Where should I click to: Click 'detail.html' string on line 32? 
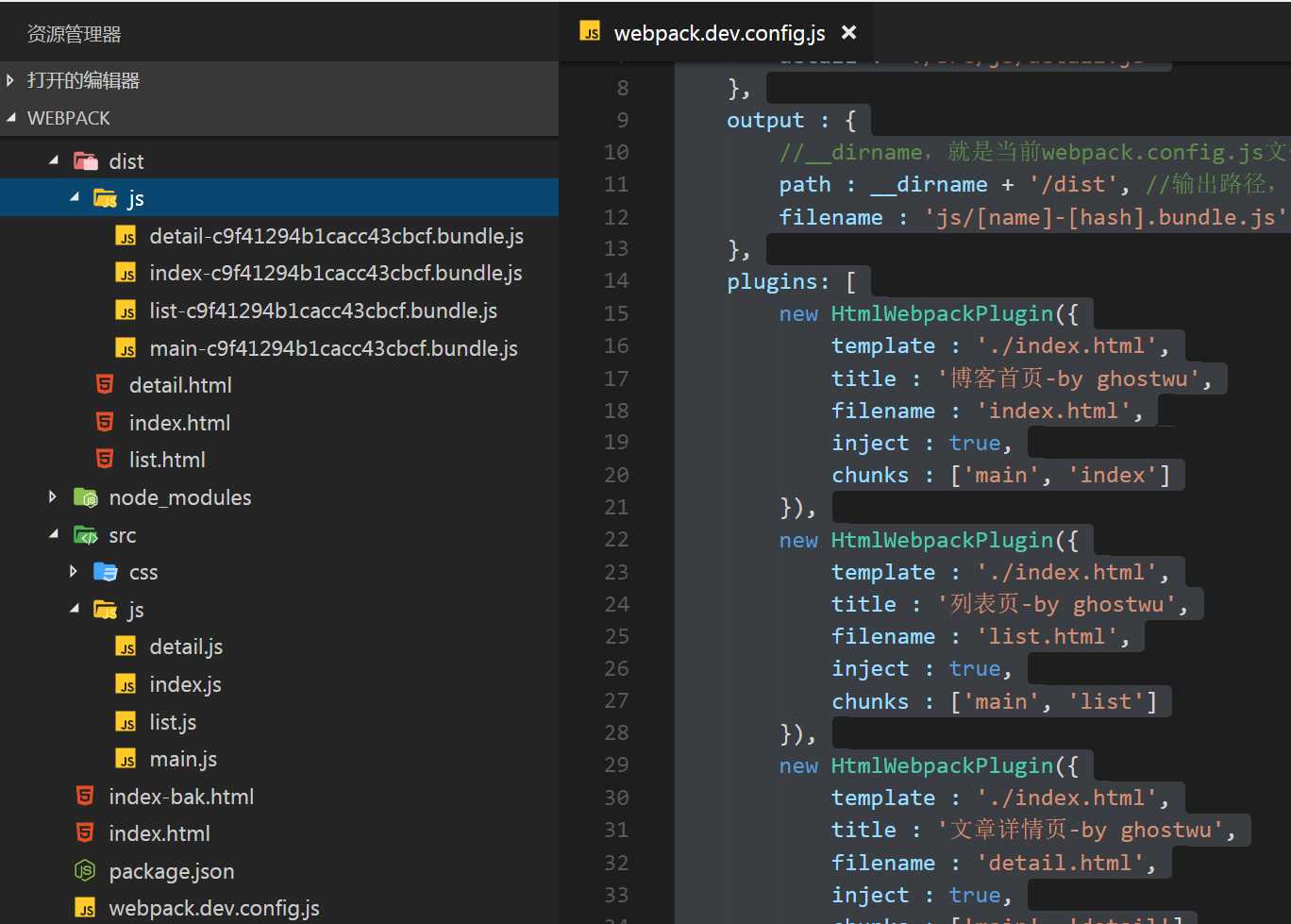(1060, 863)
